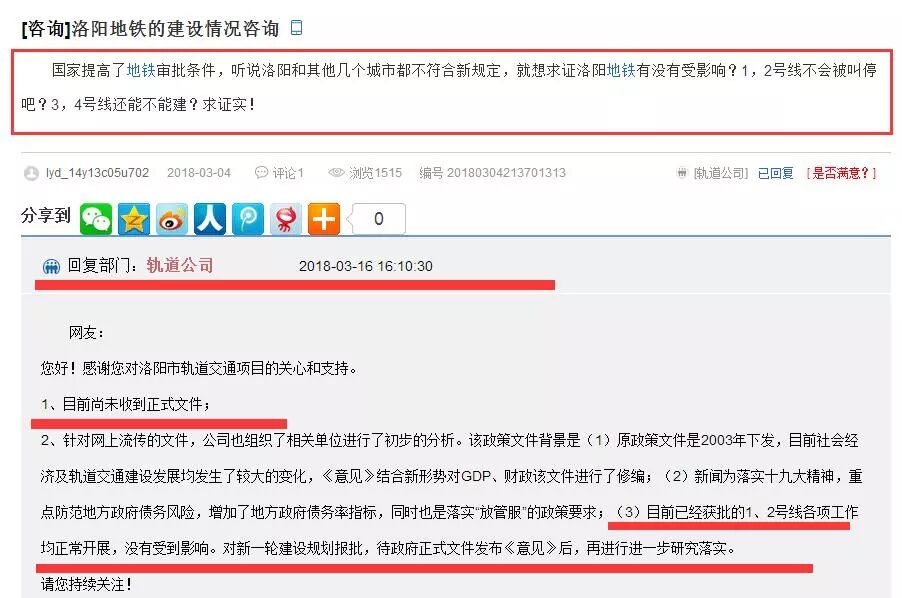Open first 地铁 keyword link
Screen dimensions: 902x598
[x=141, y=70]
